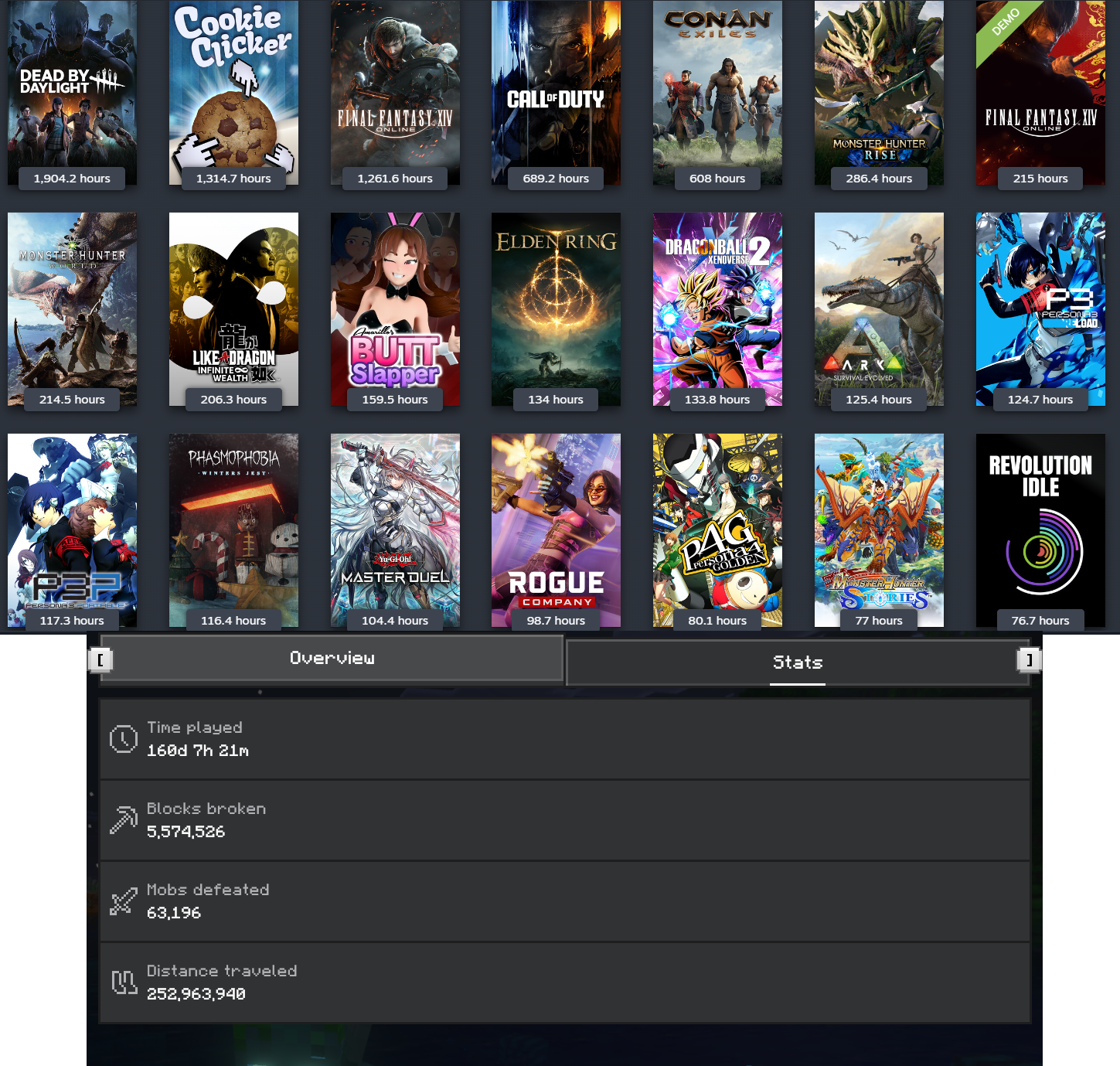Open the Persona 4 Golden cover
The width and height of the screenshot is (1120, 1066).
(x=717, y=530)
